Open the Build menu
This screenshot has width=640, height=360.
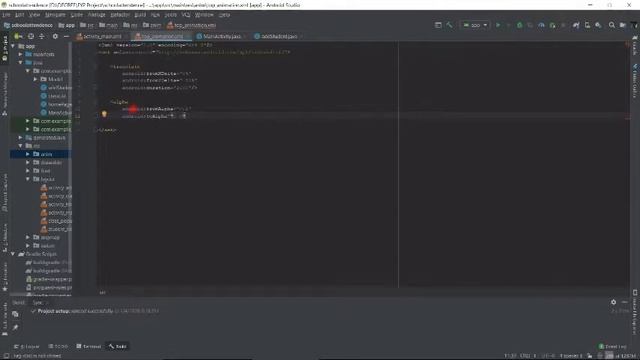140,15
